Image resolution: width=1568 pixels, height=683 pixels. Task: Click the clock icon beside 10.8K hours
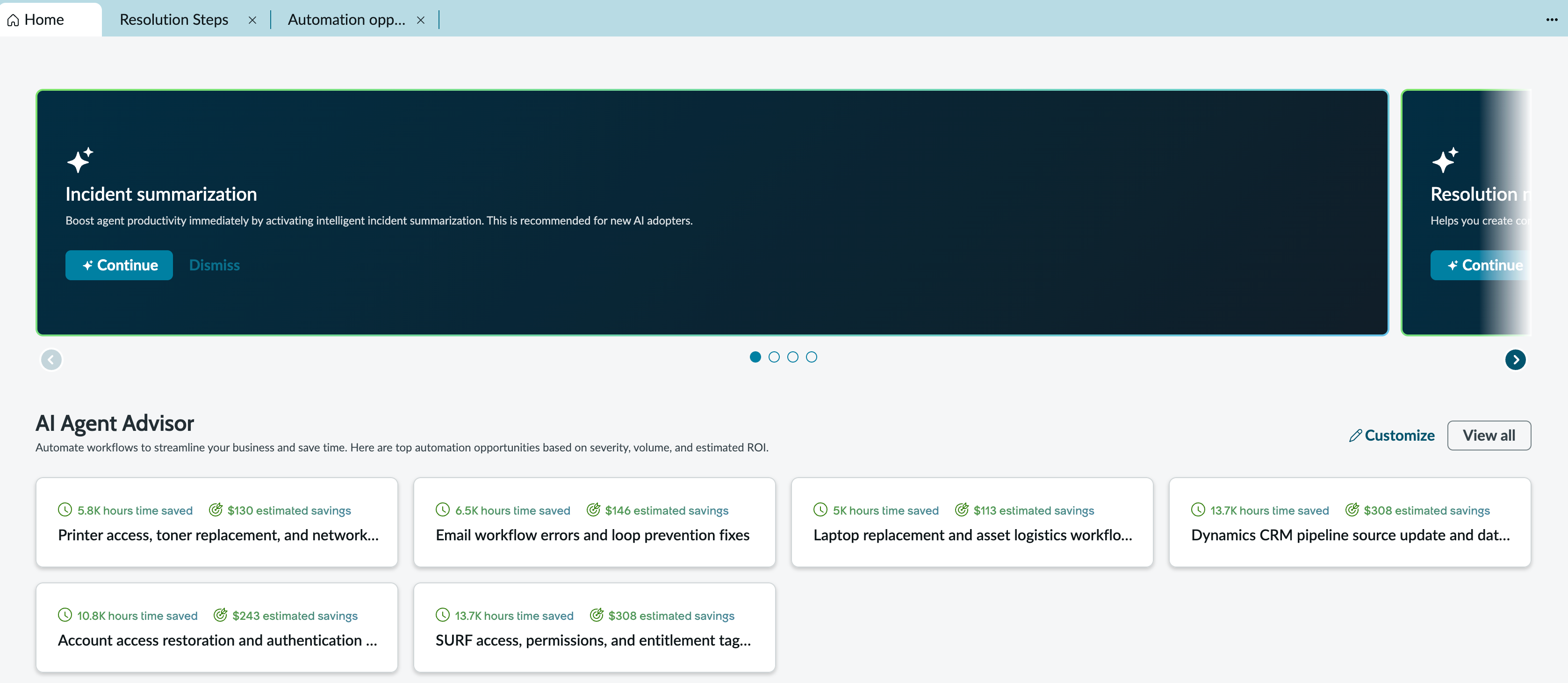click(x=65, y=615)
